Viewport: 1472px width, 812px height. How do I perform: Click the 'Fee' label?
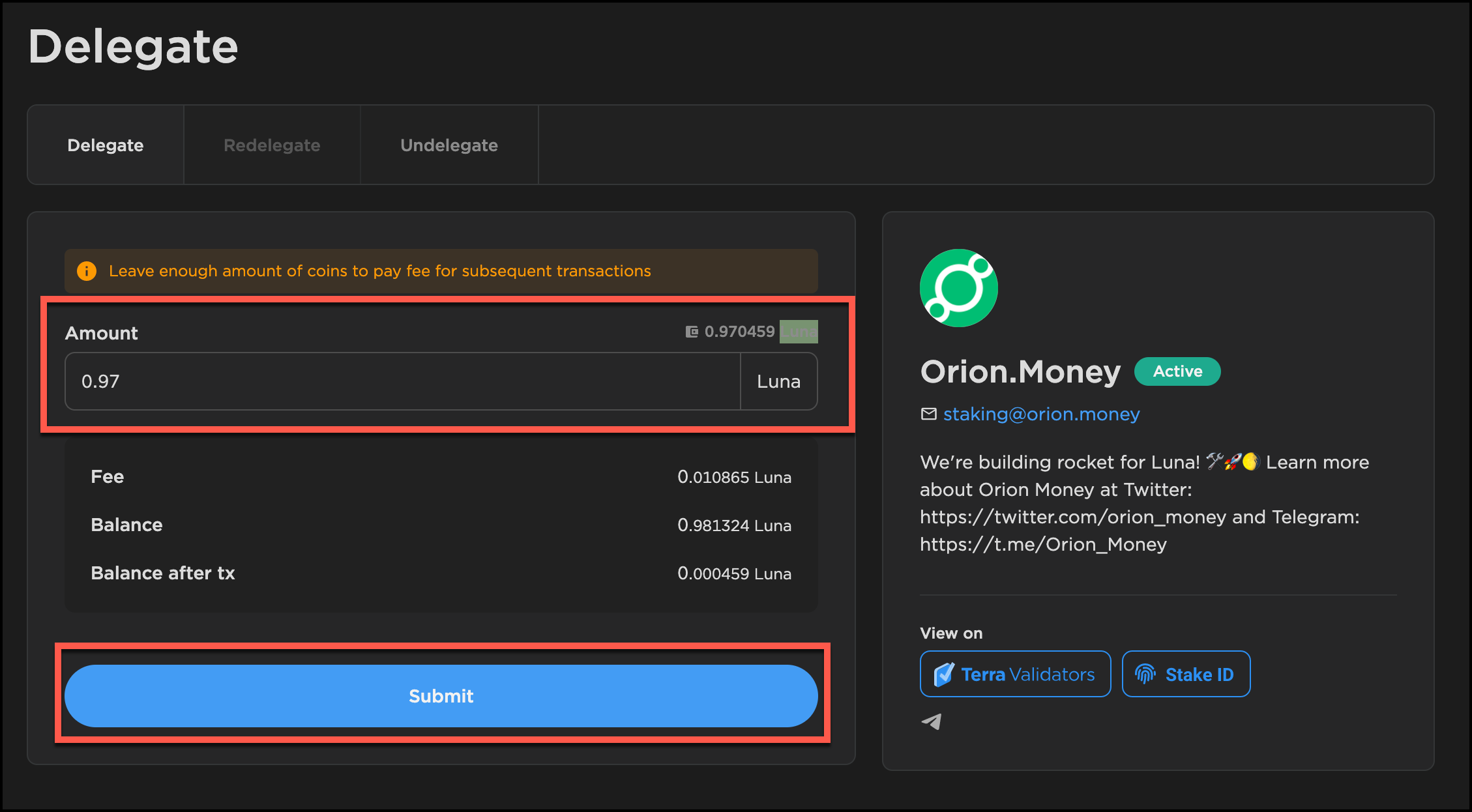(x=108, y=476)
